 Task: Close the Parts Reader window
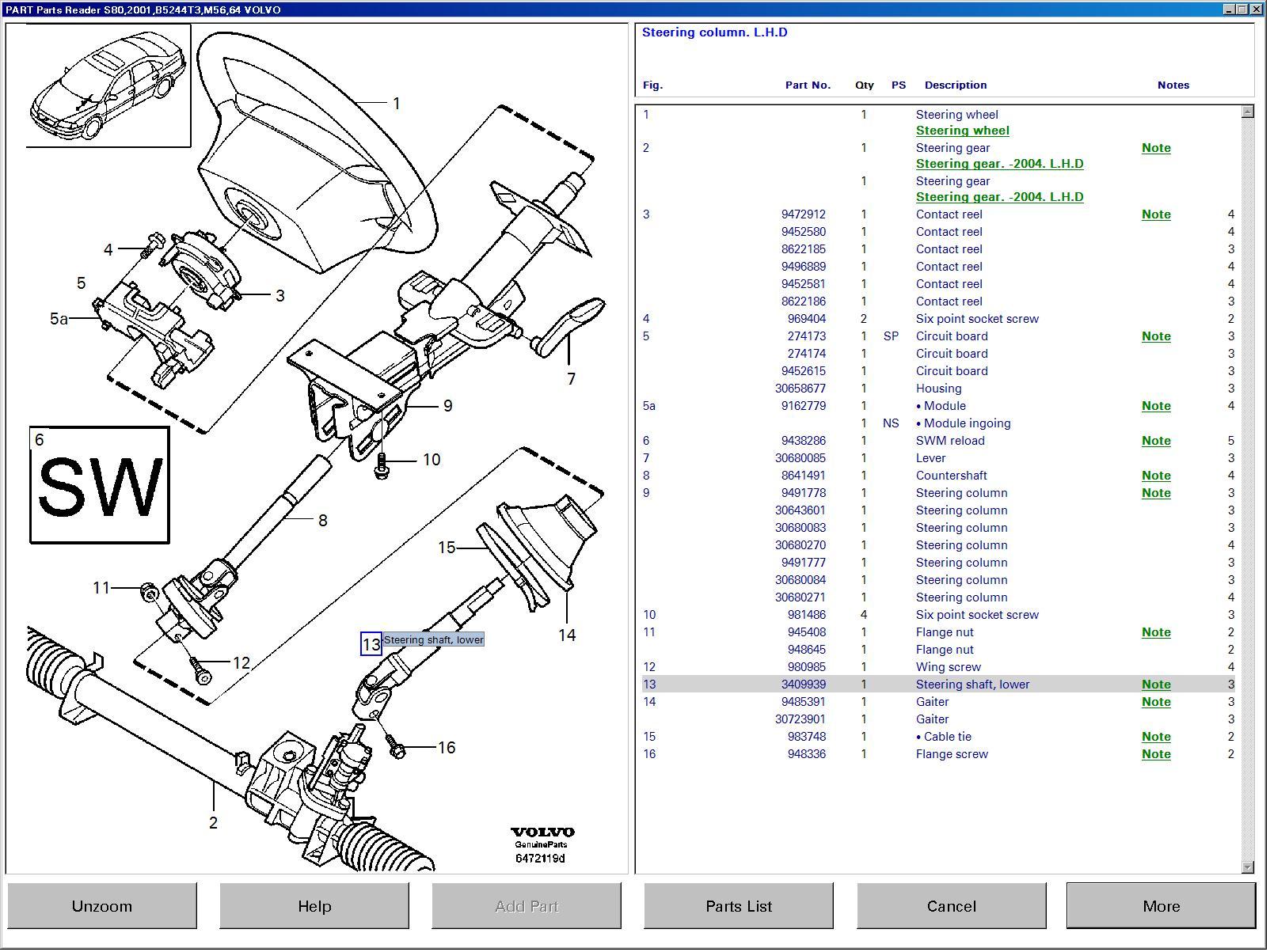1257,9
